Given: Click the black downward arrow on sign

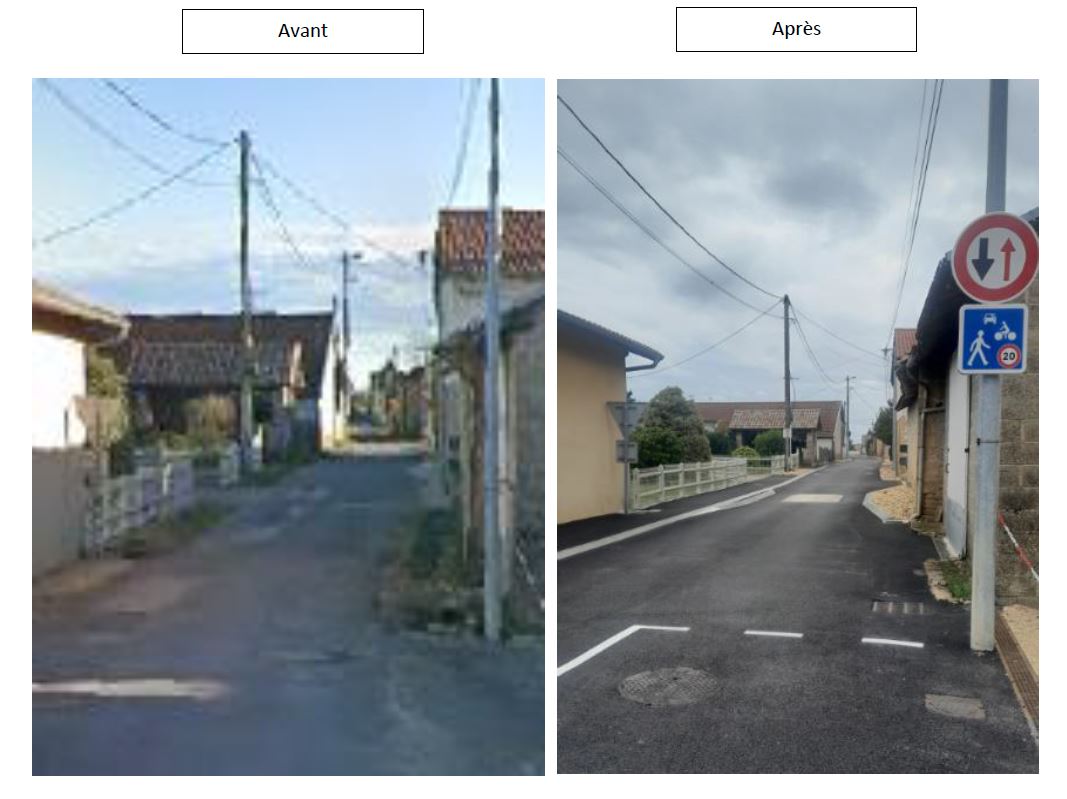Looking at the screenshot, I should 982,259.
